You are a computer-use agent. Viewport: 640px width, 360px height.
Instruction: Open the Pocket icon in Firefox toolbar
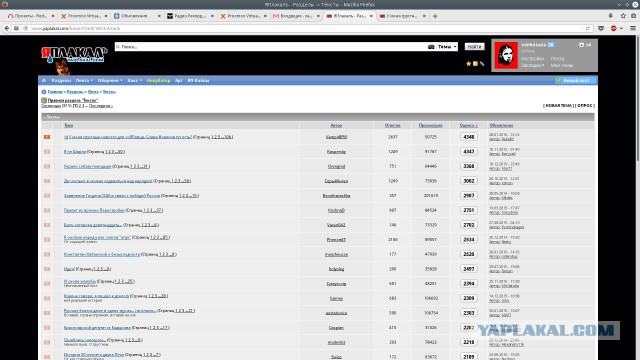click(x=601, y=28)
